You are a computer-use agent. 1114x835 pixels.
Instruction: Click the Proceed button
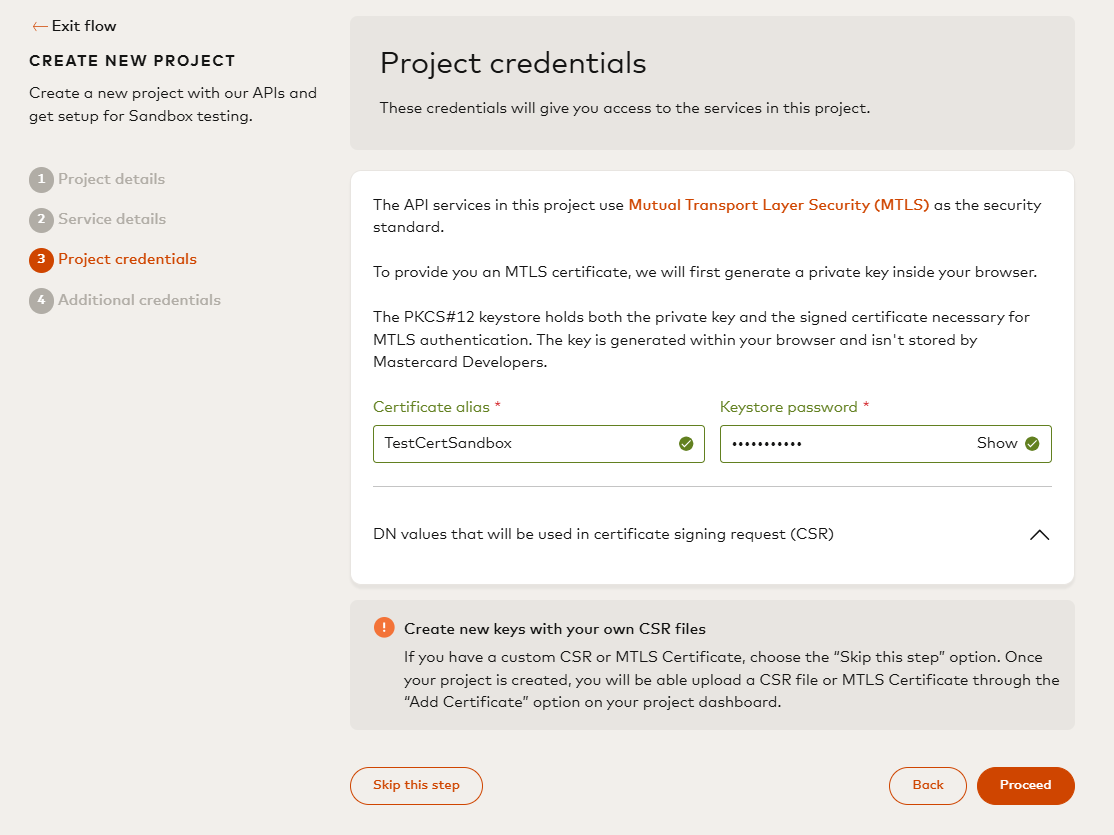coord(1025,785)
